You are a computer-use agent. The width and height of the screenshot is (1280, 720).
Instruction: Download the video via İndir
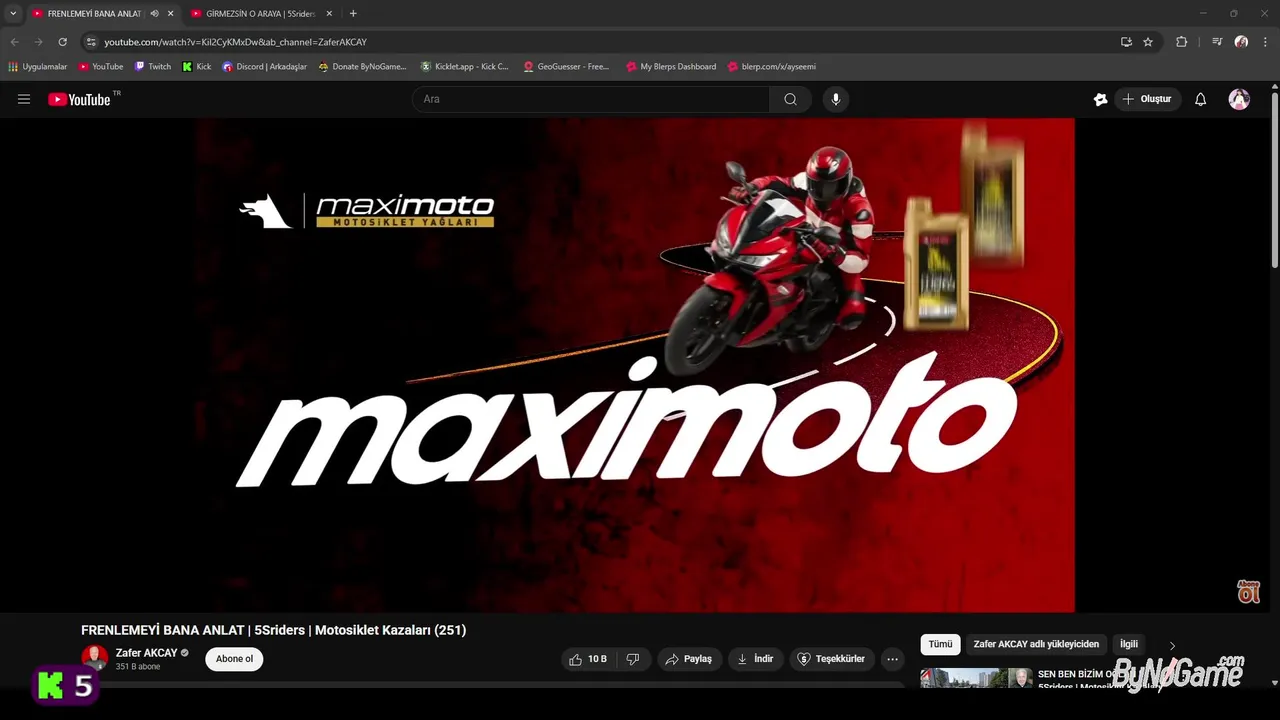tap(756, 659)
